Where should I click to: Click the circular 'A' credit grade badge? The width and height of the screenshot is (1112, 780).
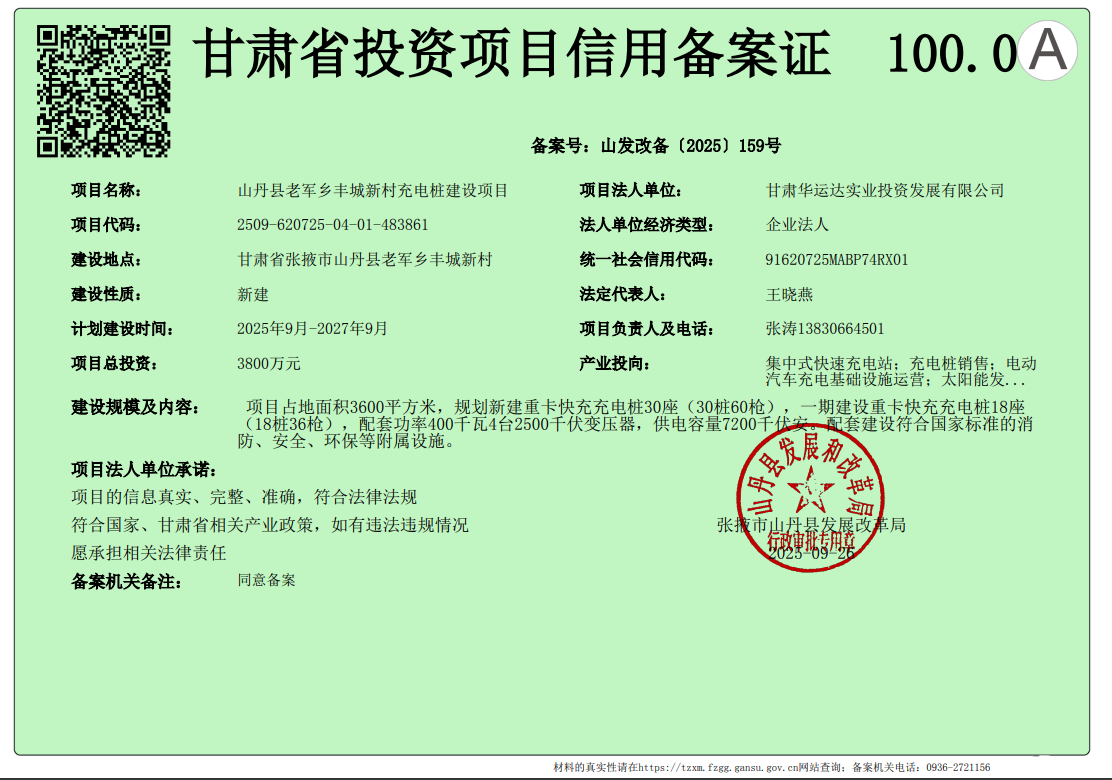tap(1048, 51)
